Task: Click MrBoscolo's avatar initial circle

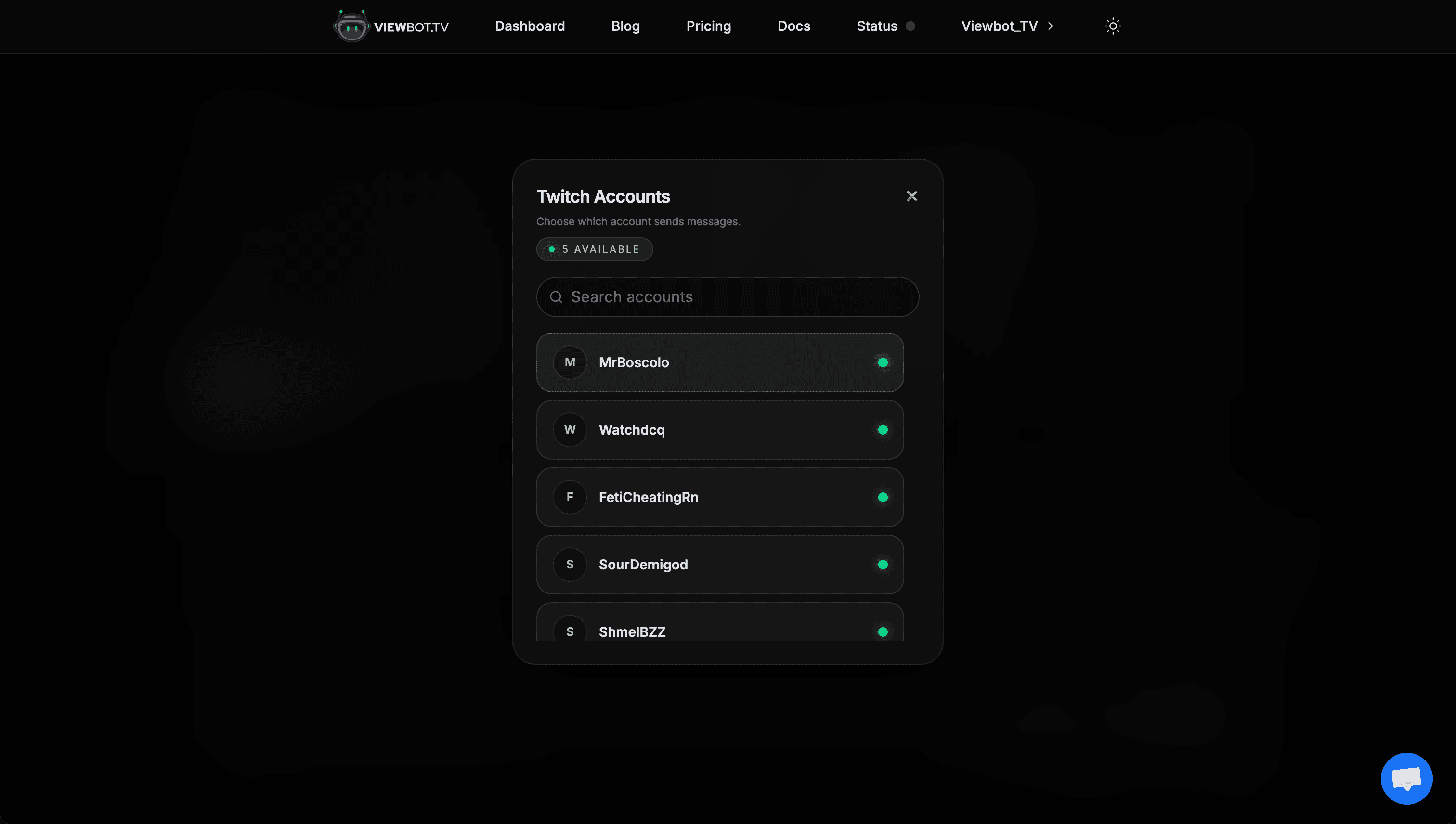Action: [570, 362]
